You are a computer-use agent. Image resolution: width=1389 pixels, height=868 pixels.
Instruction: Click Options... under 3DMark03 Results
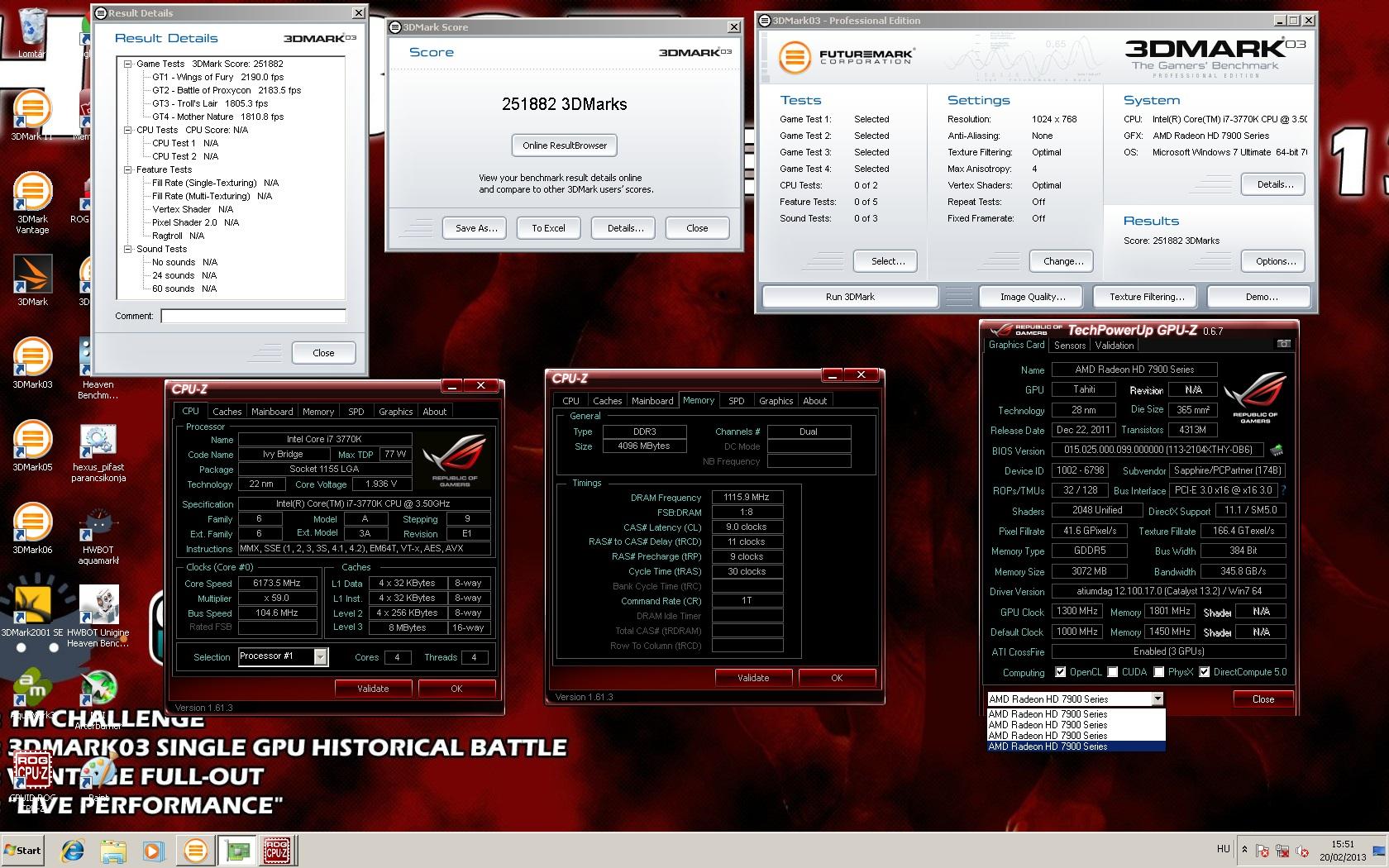1275,261
